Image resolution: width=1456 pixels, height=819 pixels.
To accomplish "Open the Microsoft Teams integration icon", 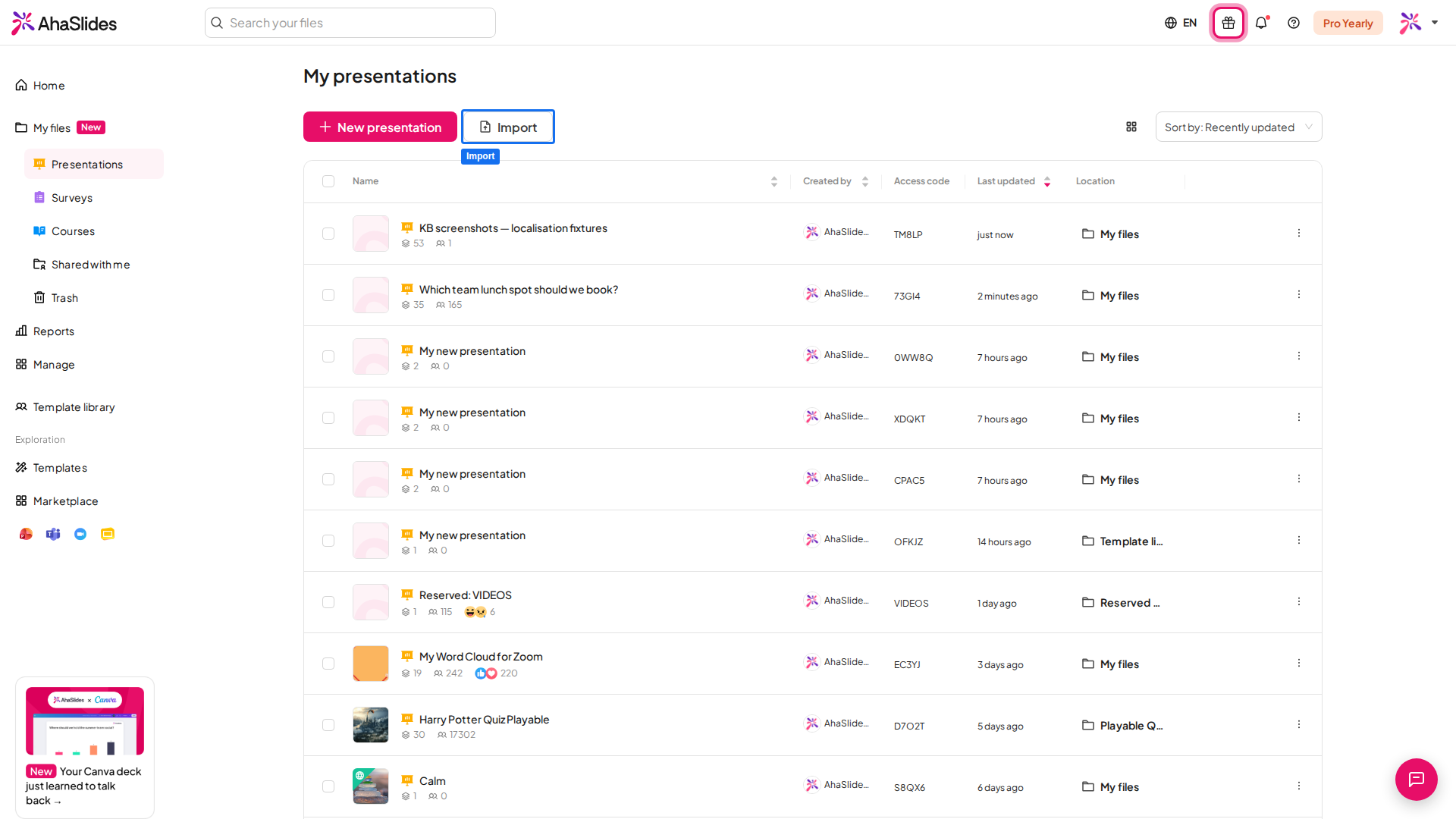I will click(53, 534).
